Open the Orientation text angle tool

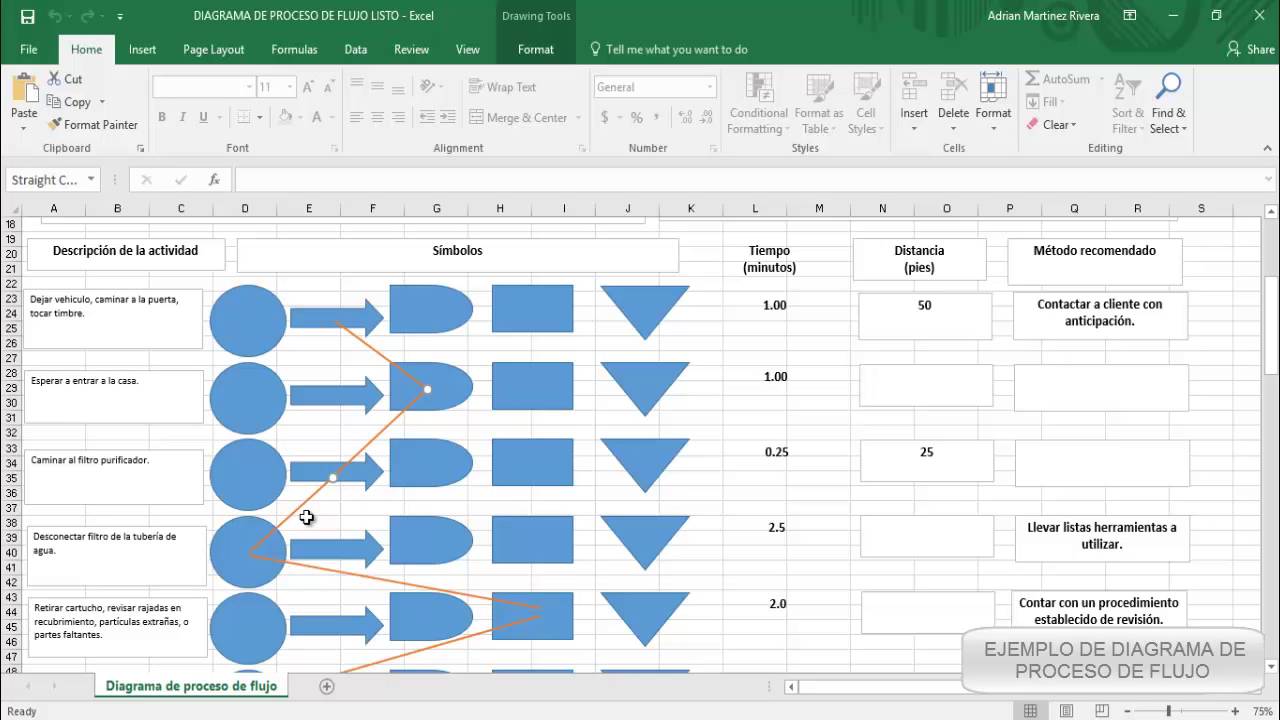429,87
